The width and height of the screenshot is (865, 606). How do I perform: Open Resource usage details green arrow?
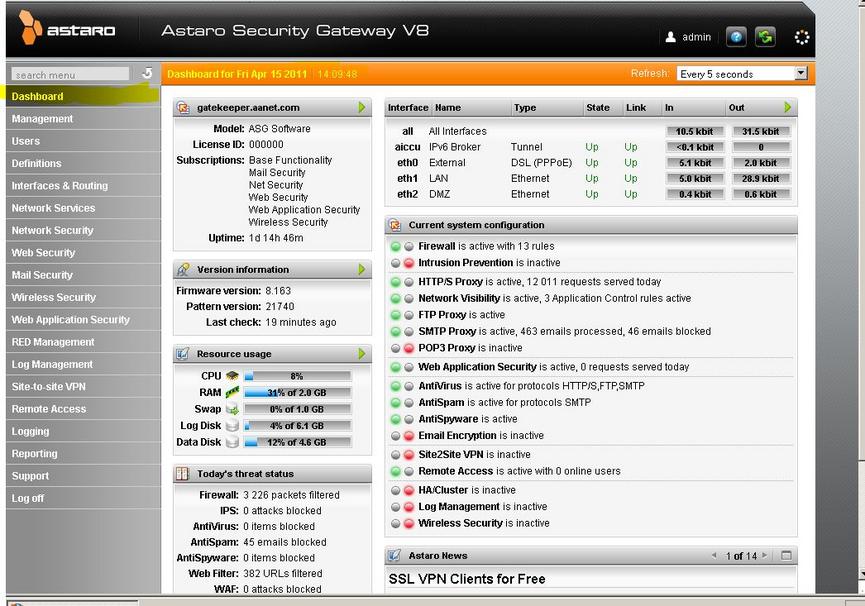coord(362,354)
